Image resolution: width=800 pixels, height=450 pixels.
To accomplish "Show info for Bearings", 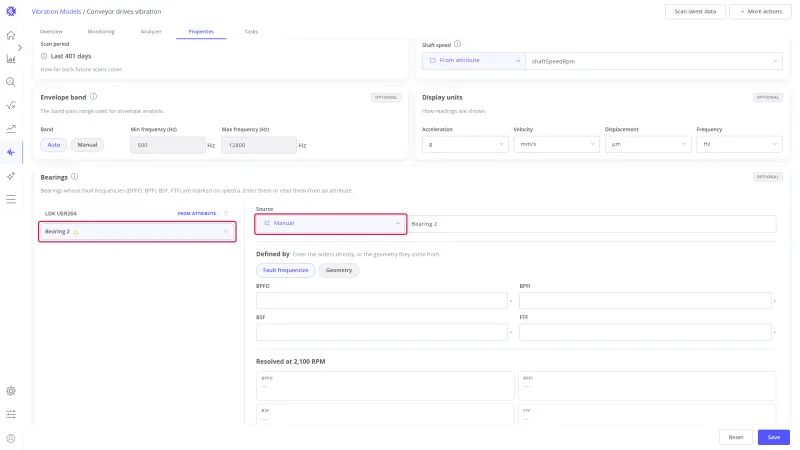I will [x=74, y=177].
